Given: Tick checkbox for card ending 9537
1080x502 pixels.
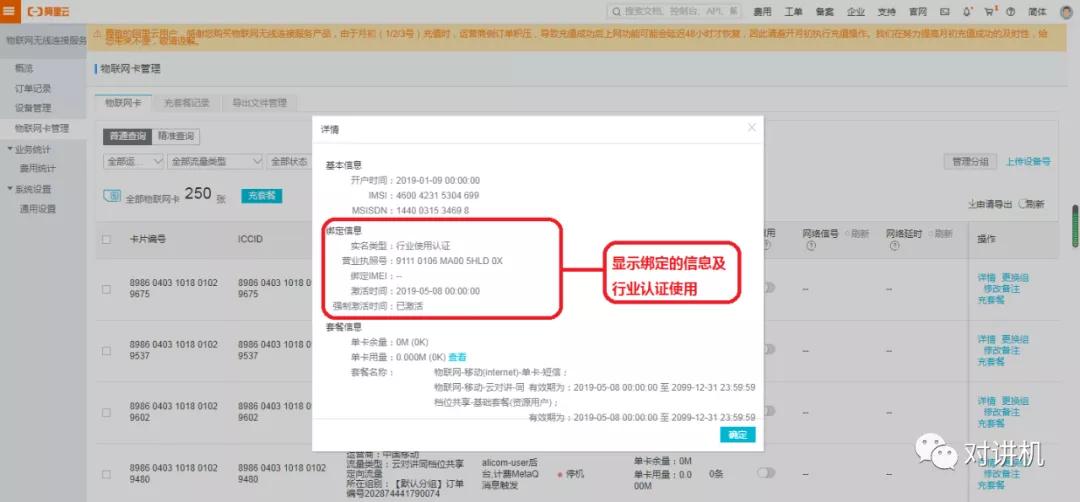Looking at the screenshot, I should (x=106, y=351).
